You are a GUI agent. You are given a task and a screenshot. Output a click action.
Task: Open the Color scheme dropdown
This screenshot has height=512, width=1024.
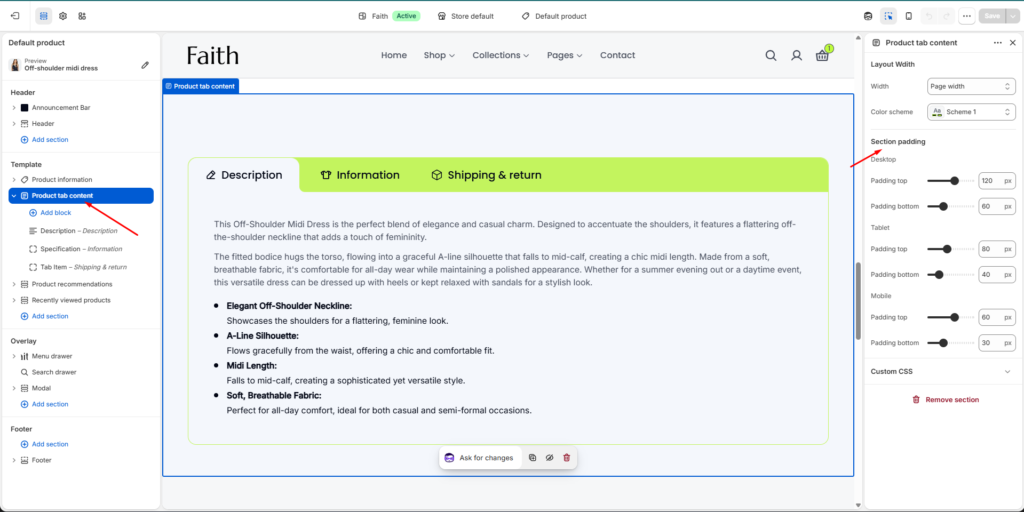pyautogui.click(x=971, y=112)
